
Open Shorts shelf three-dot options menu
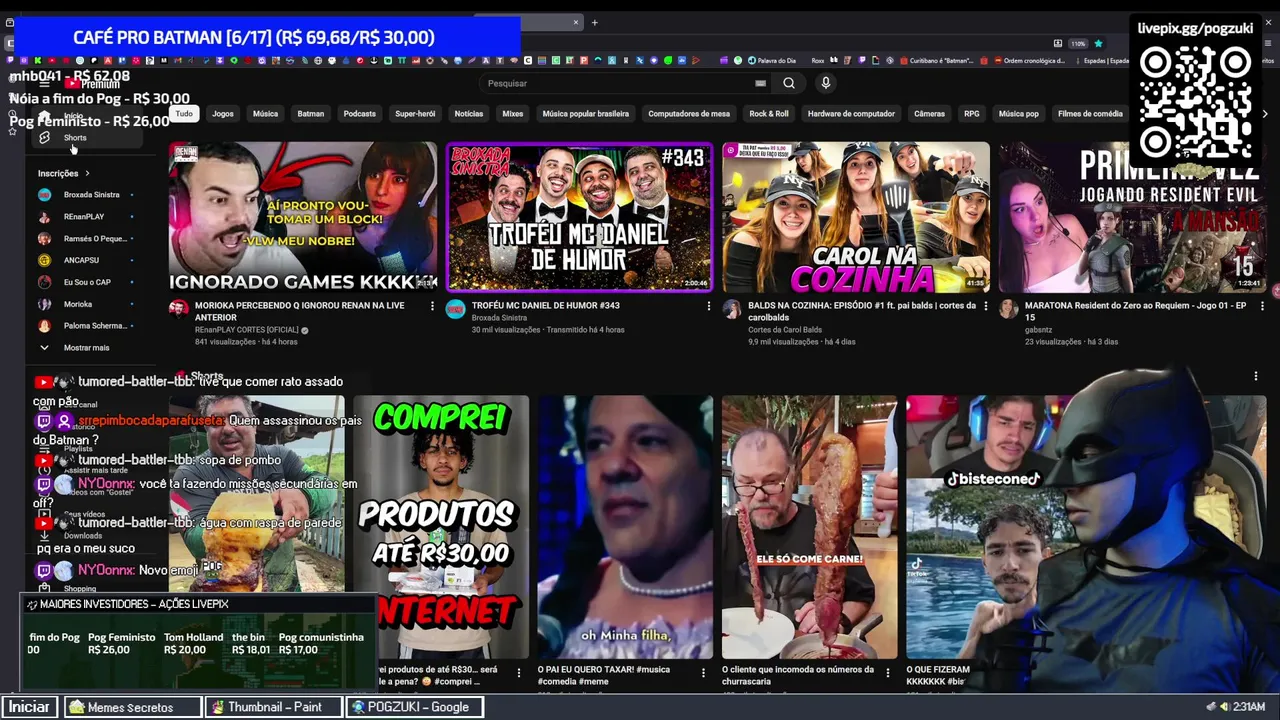1256,376
